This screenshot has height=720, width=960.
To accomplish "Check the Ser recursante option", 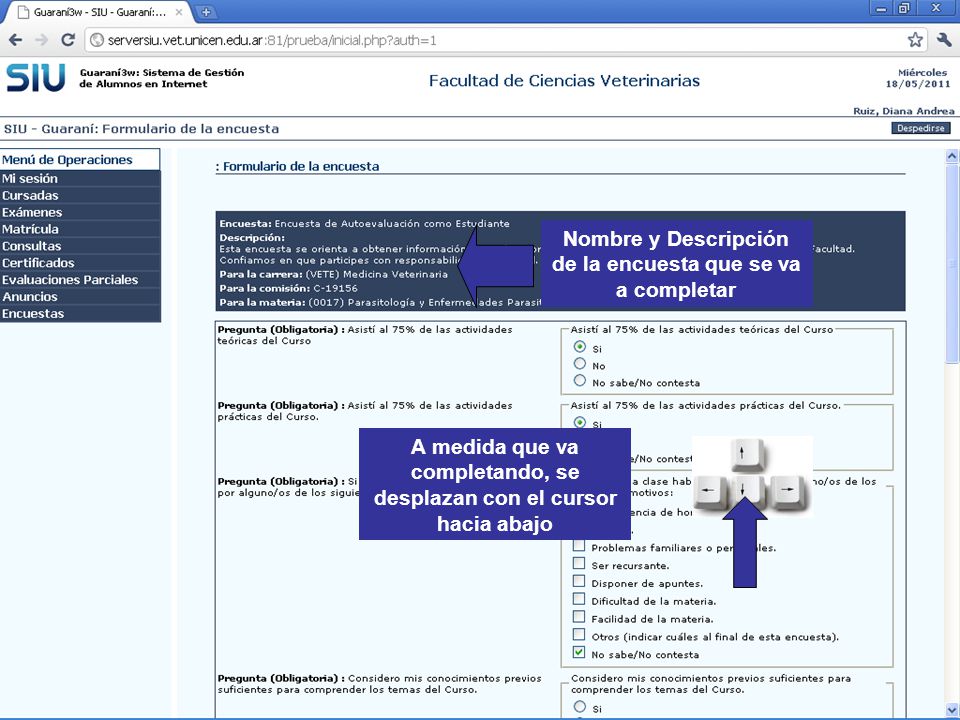I will [579, 563].
